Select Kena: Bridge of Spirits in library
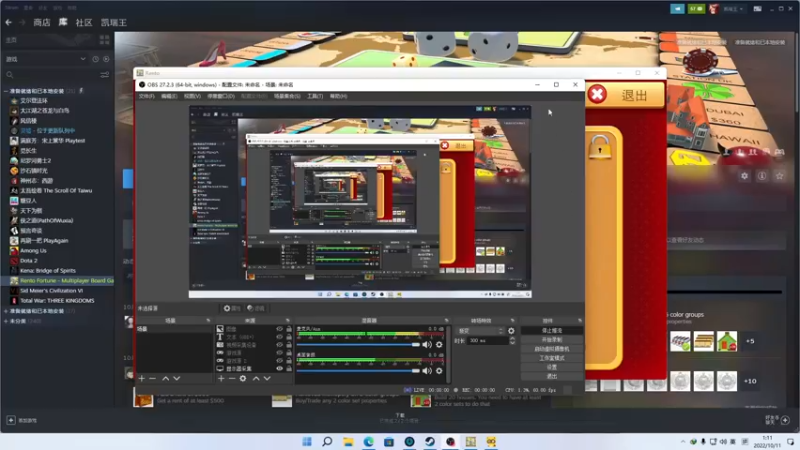The width and height of the screenshot is (800, 450). pos(47,270)
